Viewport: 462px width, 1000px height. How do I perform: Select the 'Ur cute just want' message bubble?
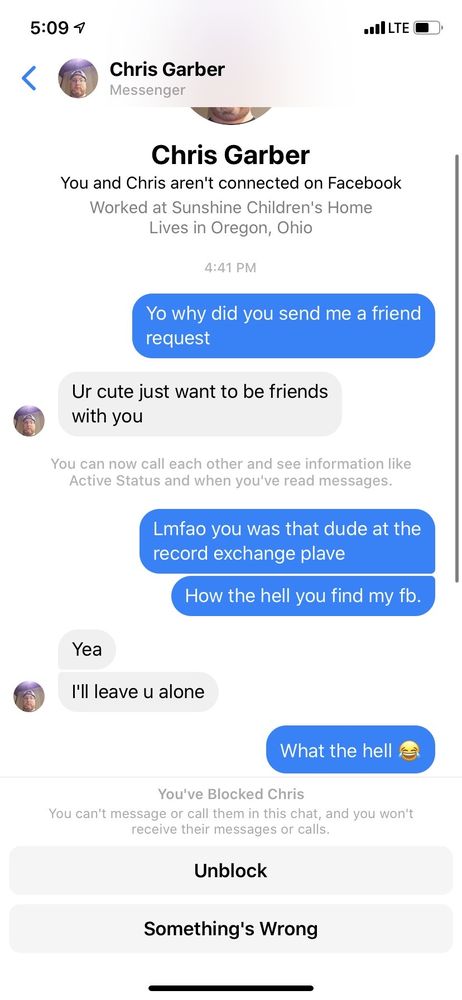tap(200, 404)
